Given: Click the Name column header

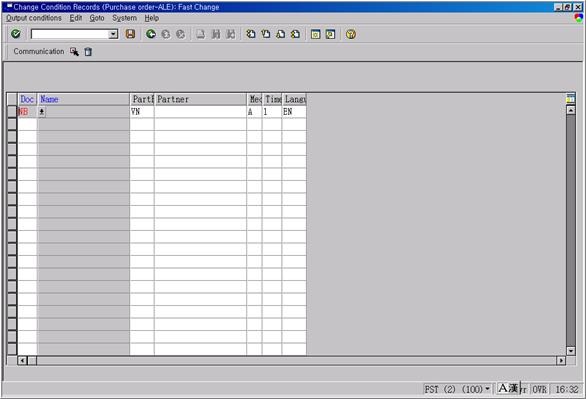Looking at the screenshot, I should [x=83, y=99].
